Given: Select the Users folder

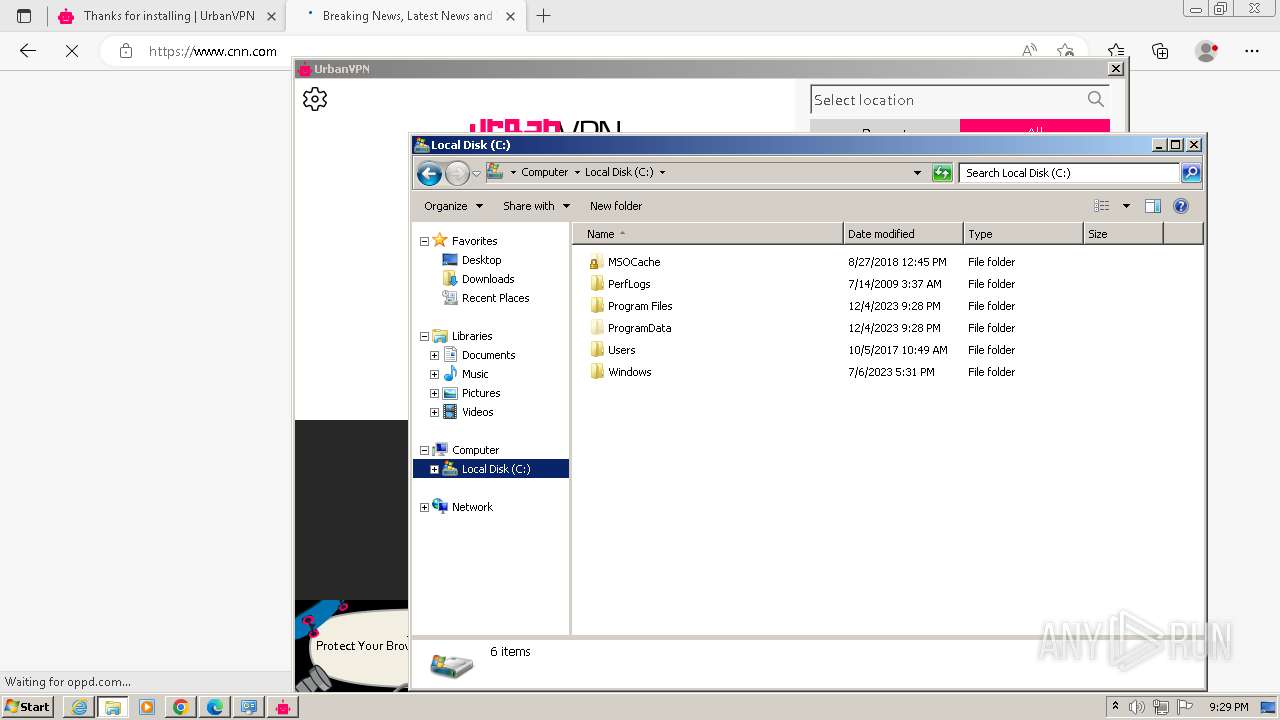Looking at the screenshot, I should 621,350.
